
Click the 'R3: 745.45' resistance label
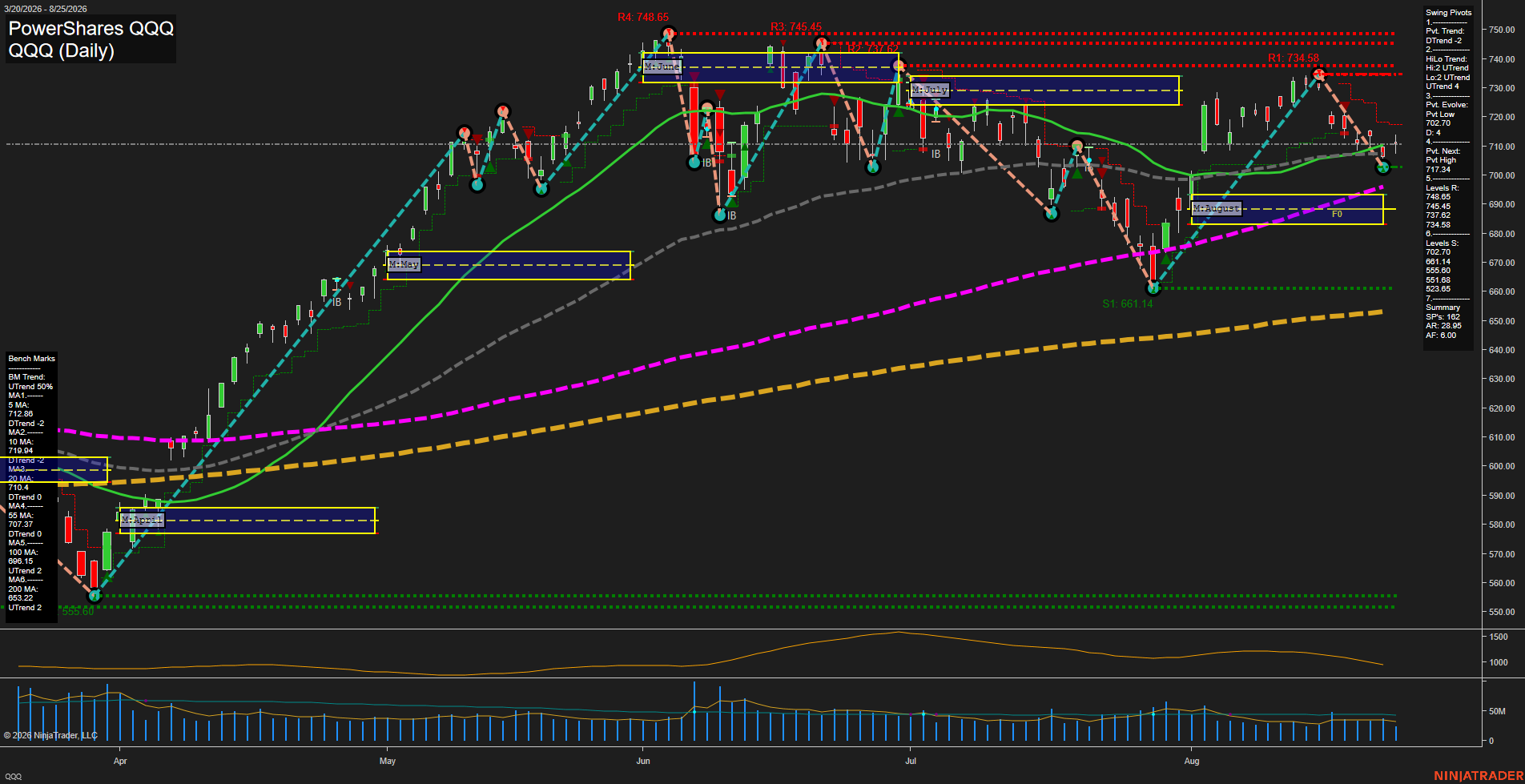tap(796, 26)
